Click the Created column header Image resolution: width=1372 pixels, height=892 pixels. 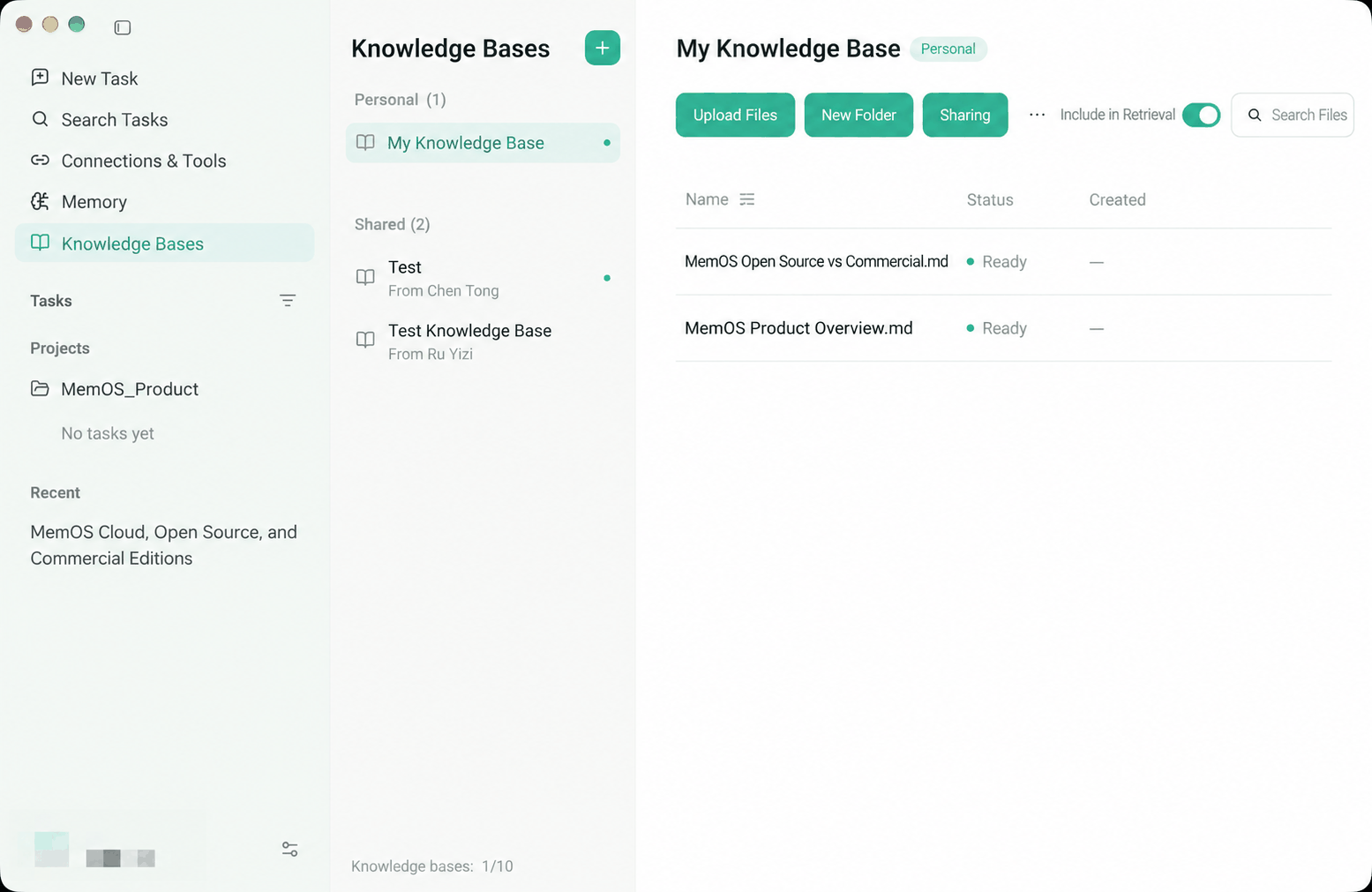click(1117, 199)
